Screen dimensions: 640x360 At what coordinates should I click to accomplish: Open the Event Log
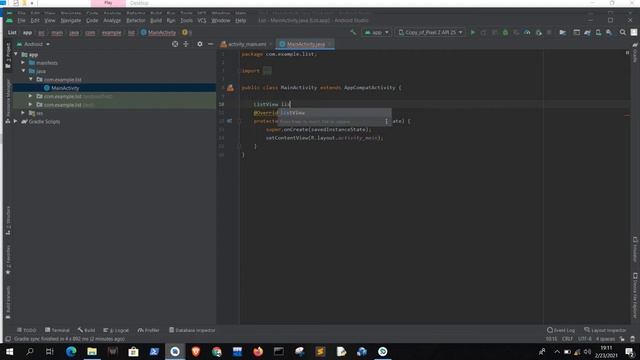[x=561, y=330]
